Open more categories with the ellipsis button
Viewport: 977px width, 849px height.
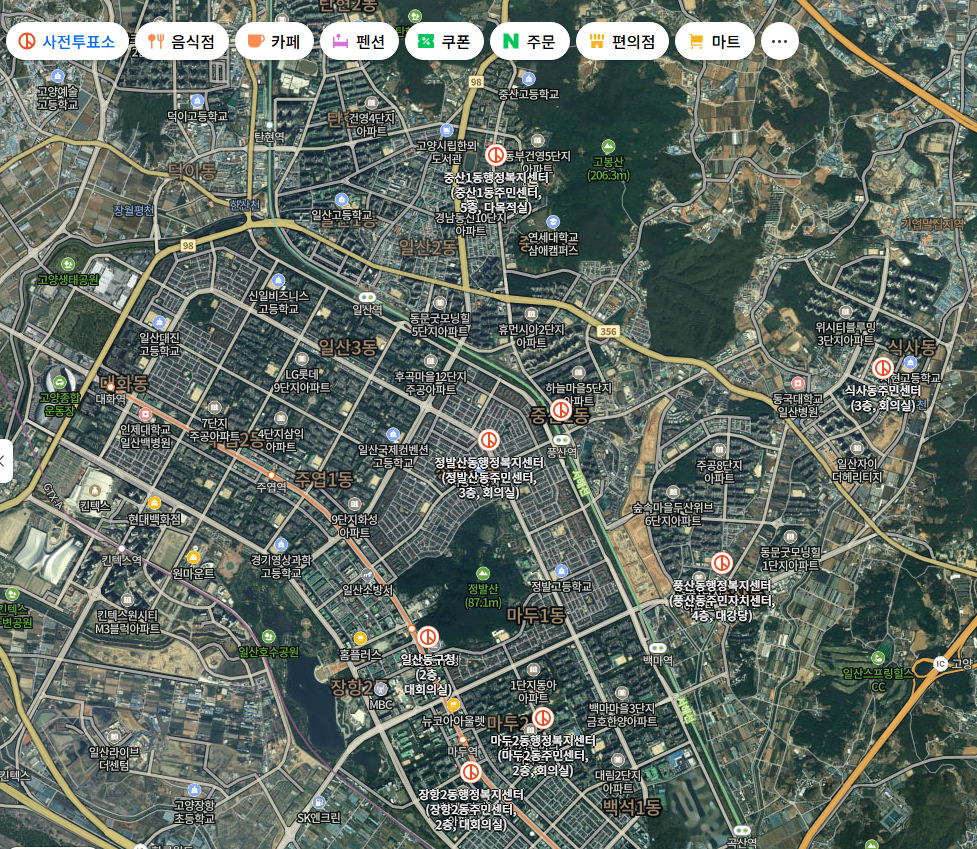[779, 42]
